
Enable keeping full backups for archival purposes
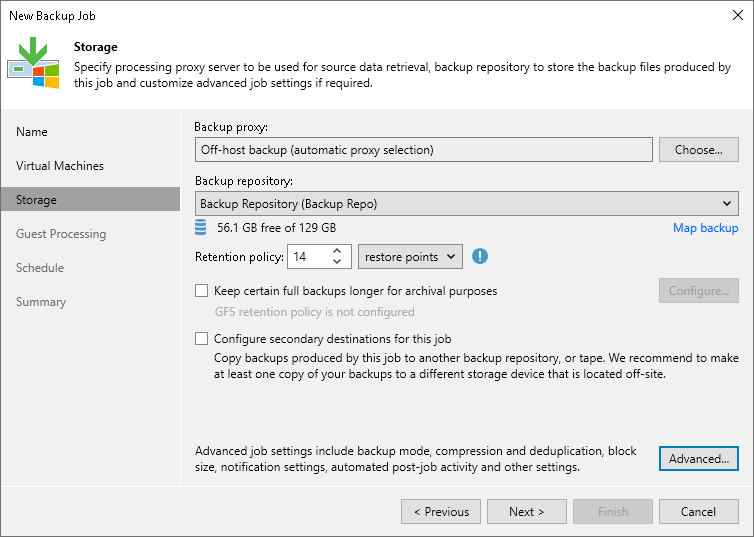(202, 291)
